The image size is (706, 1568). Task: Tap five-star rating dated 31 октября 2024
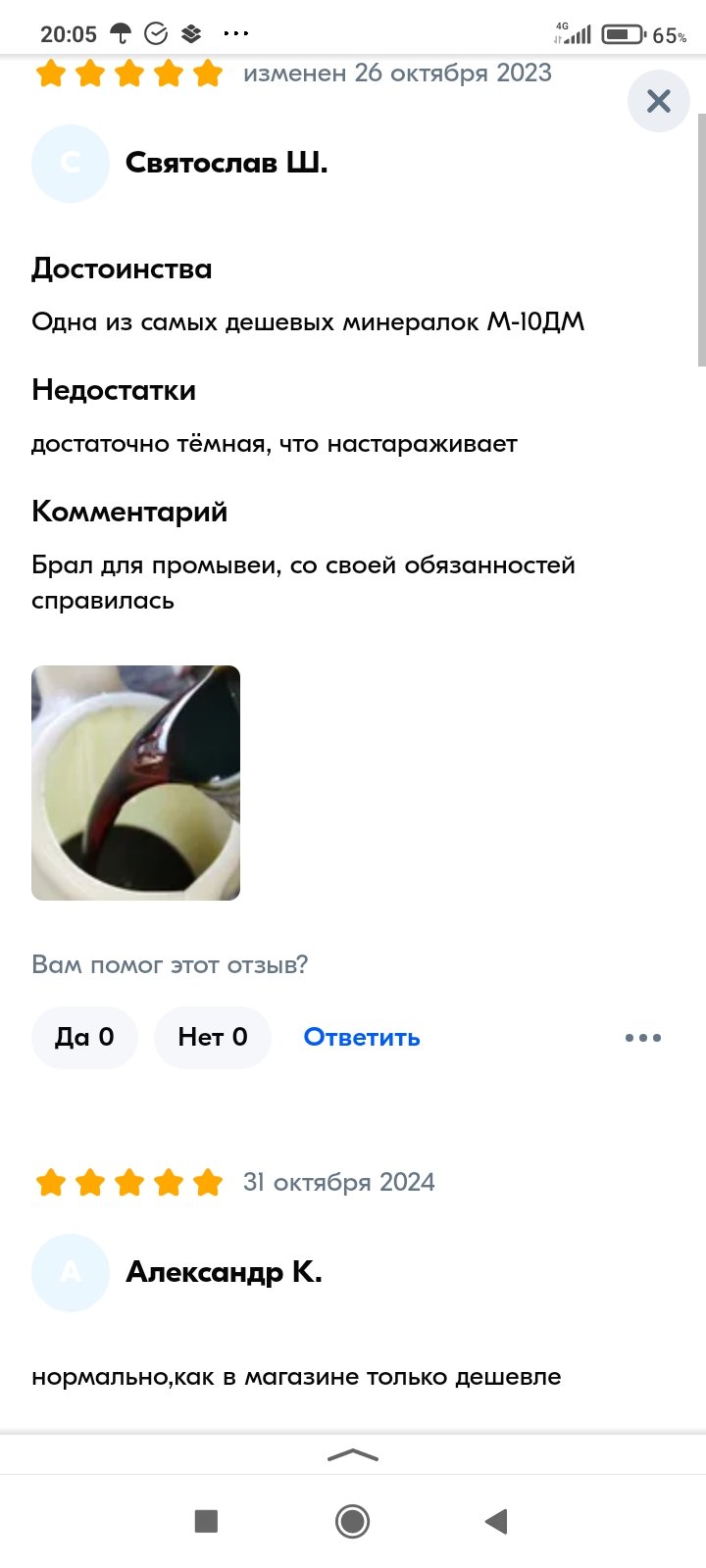click(x=128, y=1183)
